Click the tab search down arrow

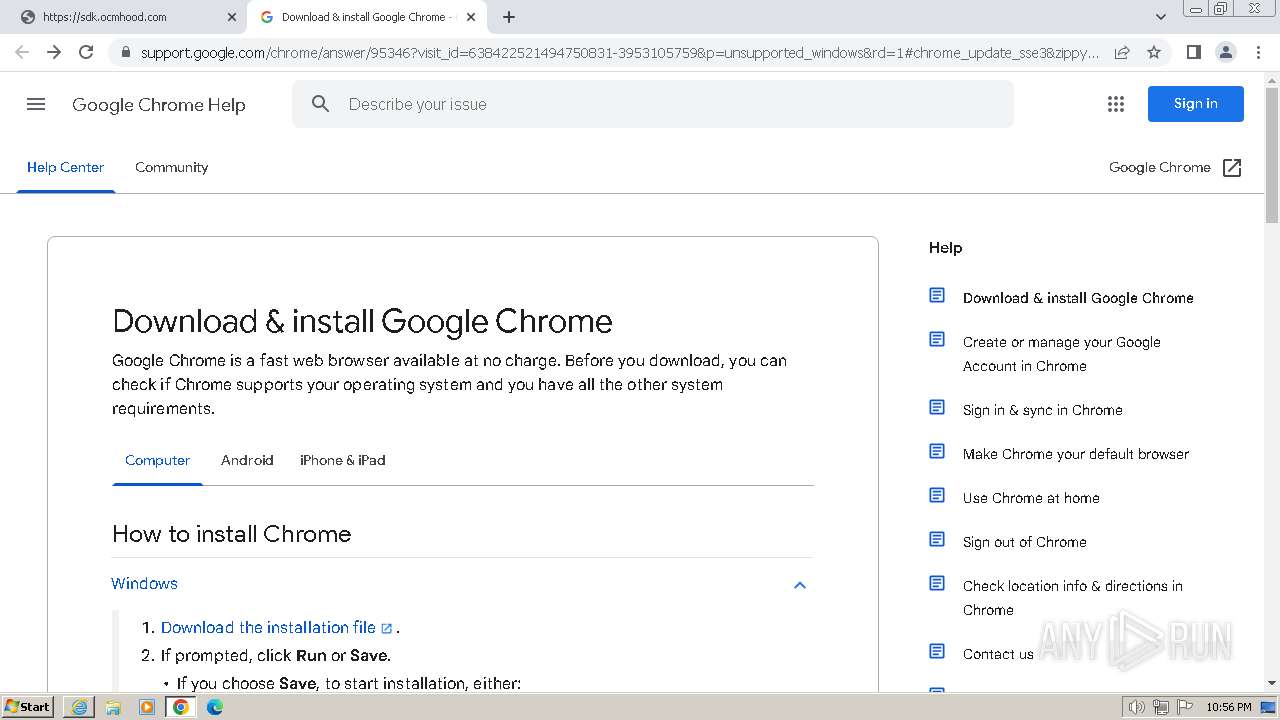tap(1160, 17)
